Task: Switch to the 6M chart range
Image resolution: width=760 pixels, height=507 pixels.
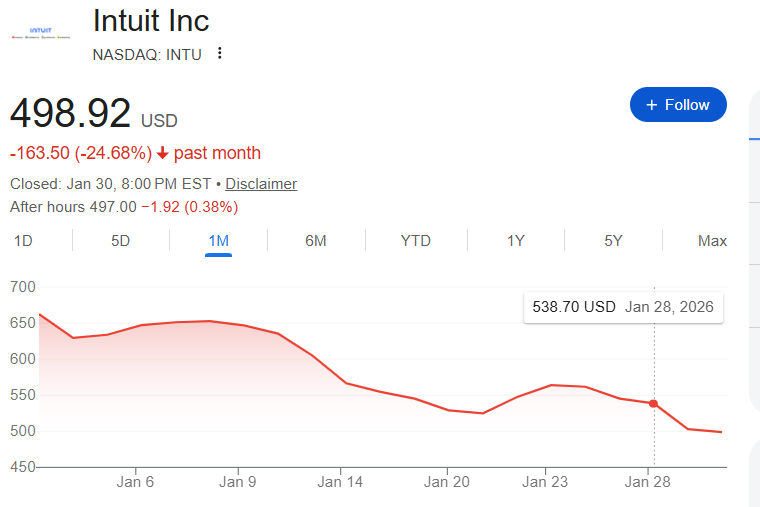Action: pyautogui.click(x=316, y=241)
